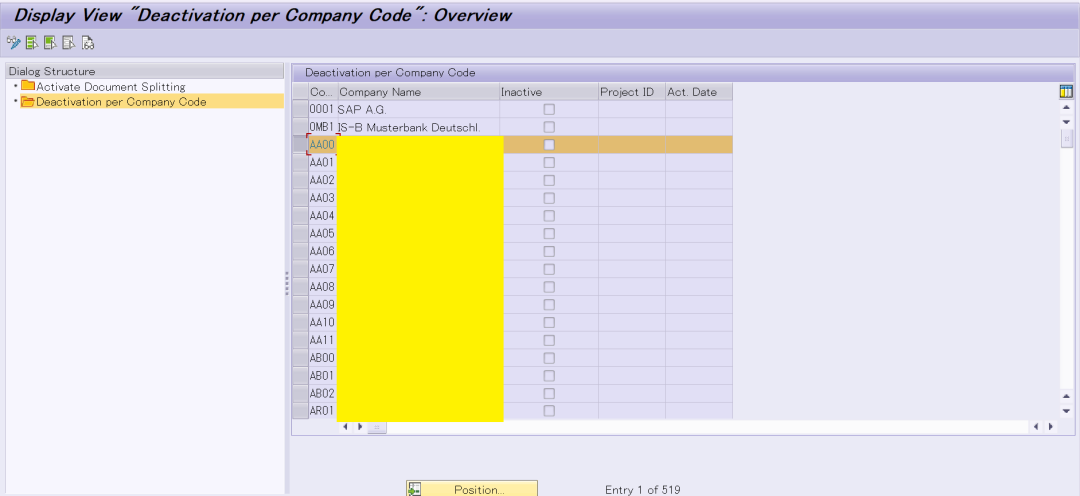Viewport: 1080px width, 496px height.
Task: Click the table's bottom page-up scroll arrow
Action: 1066,397
